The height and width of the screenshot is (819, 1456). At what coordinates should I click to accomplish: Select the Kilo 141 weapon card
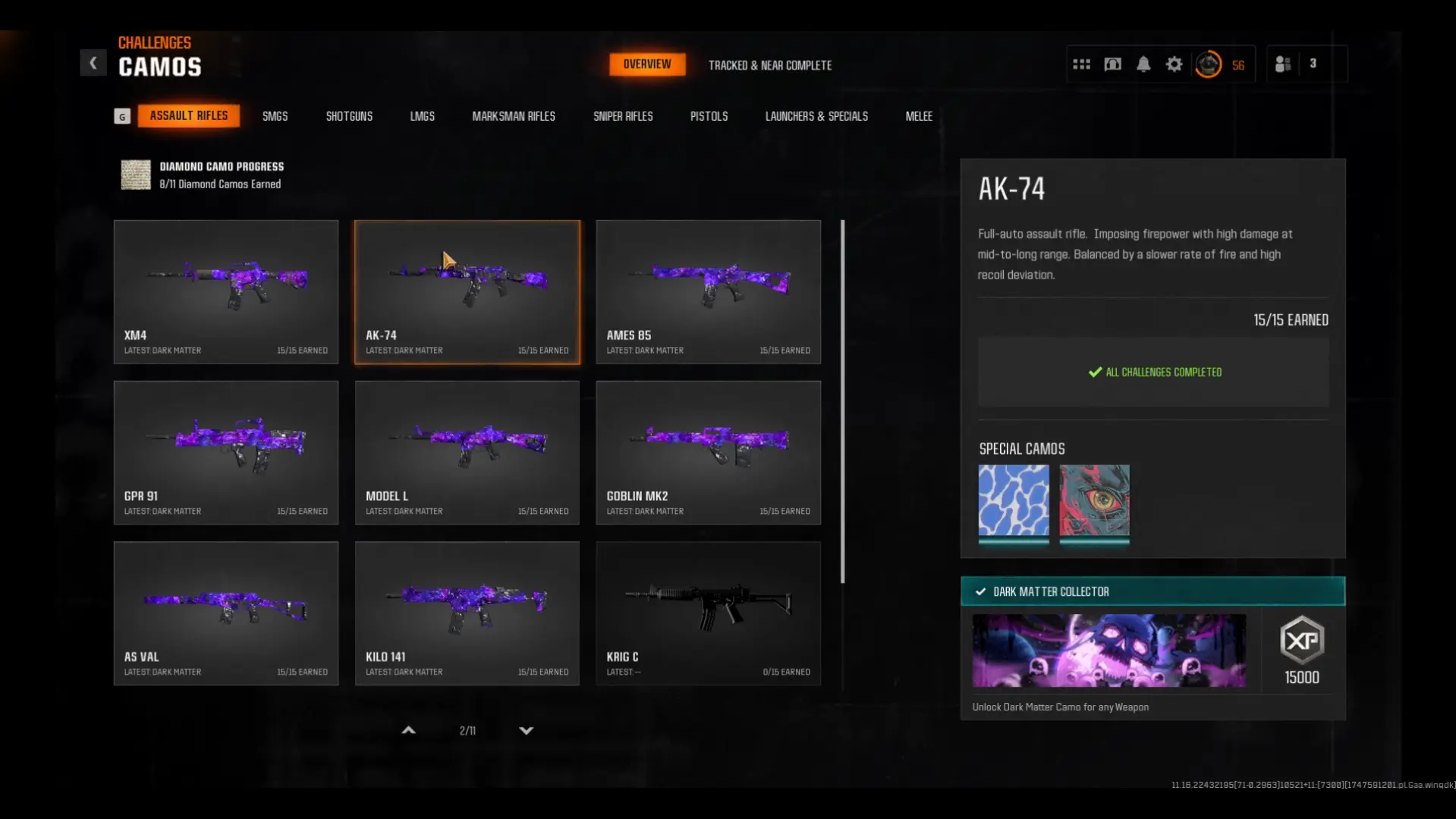[467, 613]
